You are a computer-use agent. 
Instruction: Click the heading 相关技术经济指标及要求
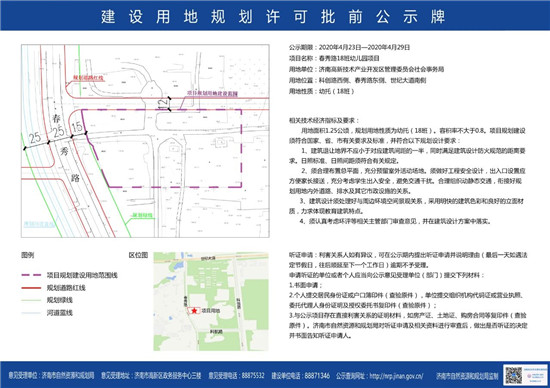click(x=324, y=120)
